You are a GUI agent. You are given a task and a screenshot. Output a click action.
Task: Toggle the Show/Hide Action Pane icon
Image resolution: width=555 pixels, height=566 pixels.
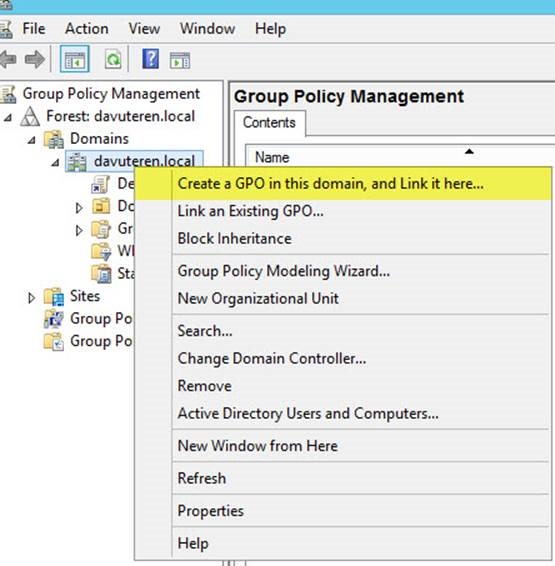(180, 60)
